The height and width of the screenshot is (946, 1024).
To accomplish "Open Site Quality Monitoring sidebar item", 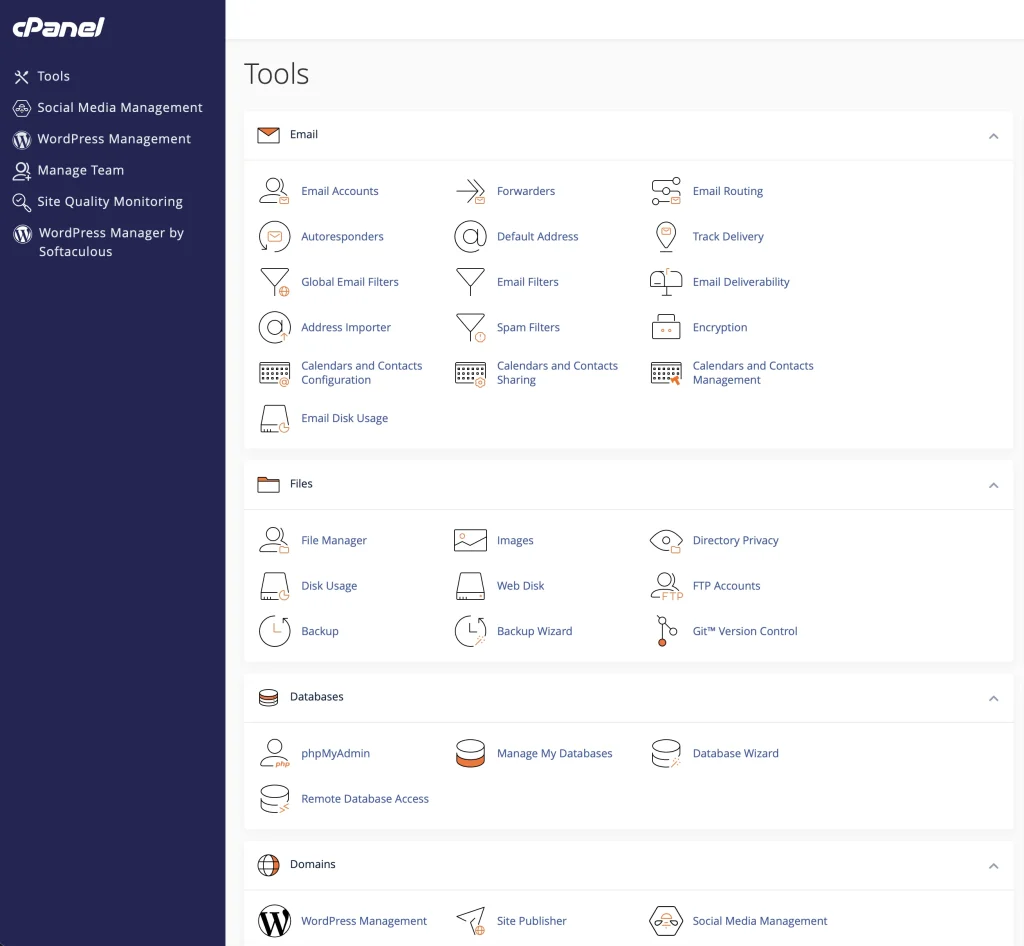I will [109, 202].
